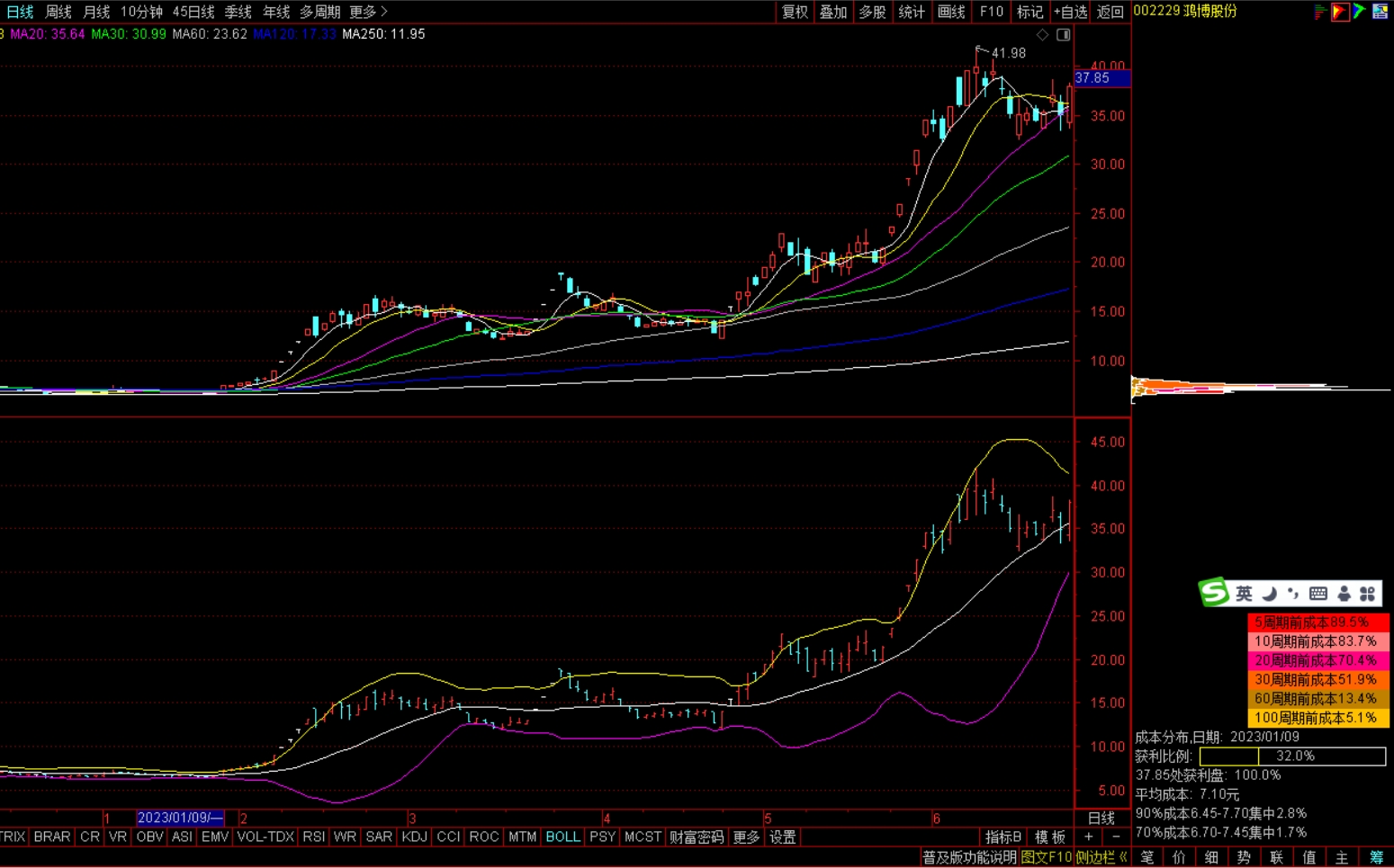Click the red-green horizontal bars chip icon
Screen dimensions: 1394x868
click(1320, 12)
